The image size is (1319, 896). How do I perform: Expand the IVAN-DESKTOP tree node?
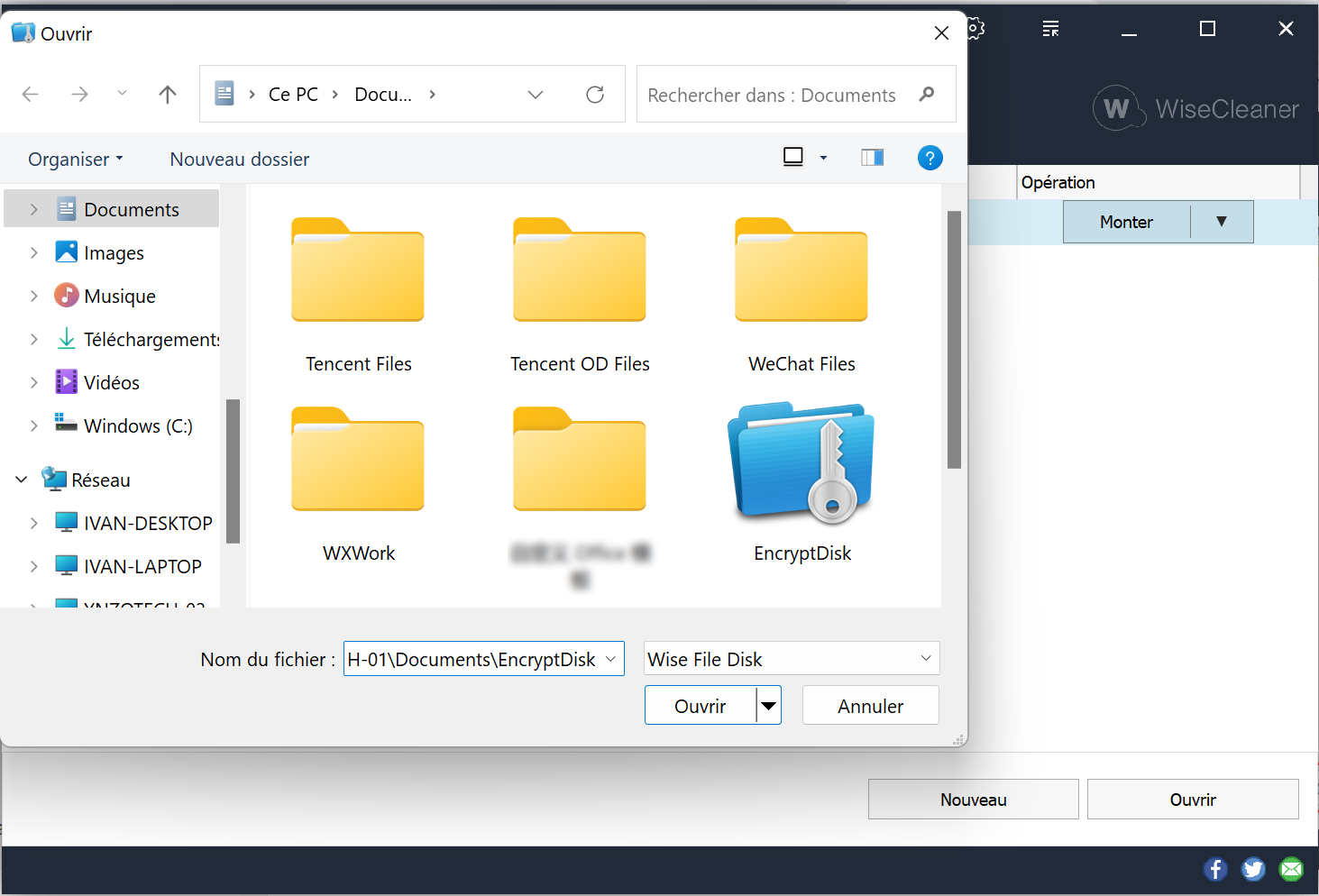(34, 523)
